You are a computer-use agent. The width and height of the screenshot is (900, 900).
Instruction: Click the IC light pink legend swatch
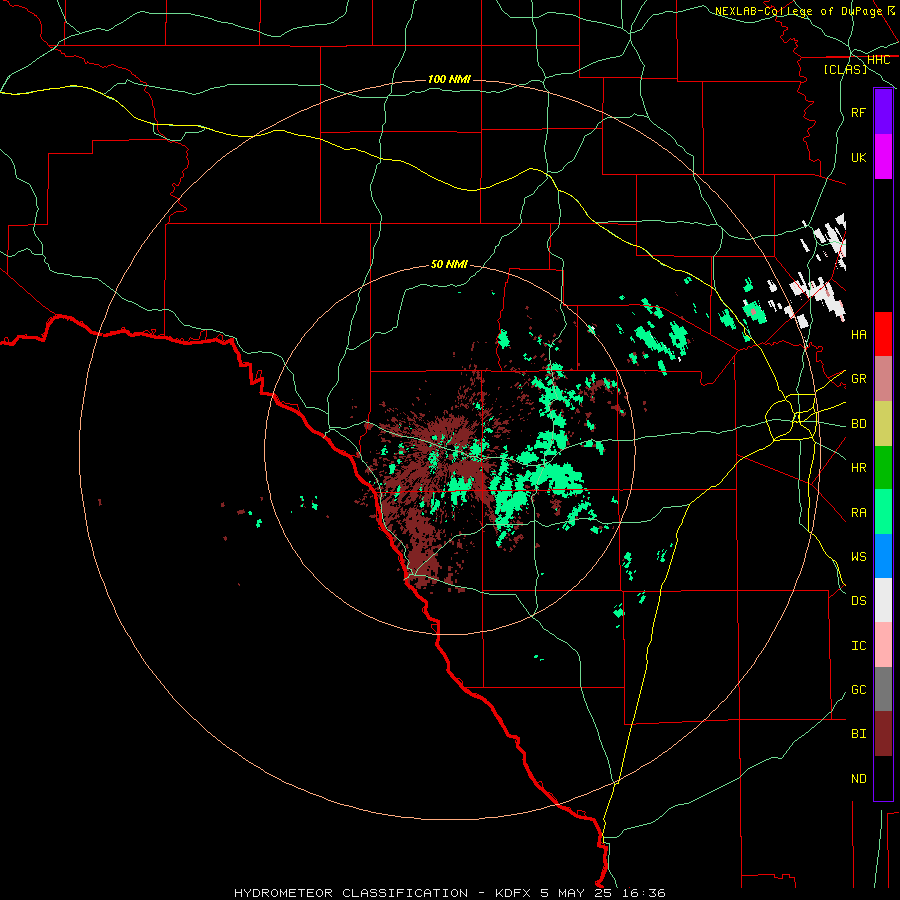[x=883, y=645]
